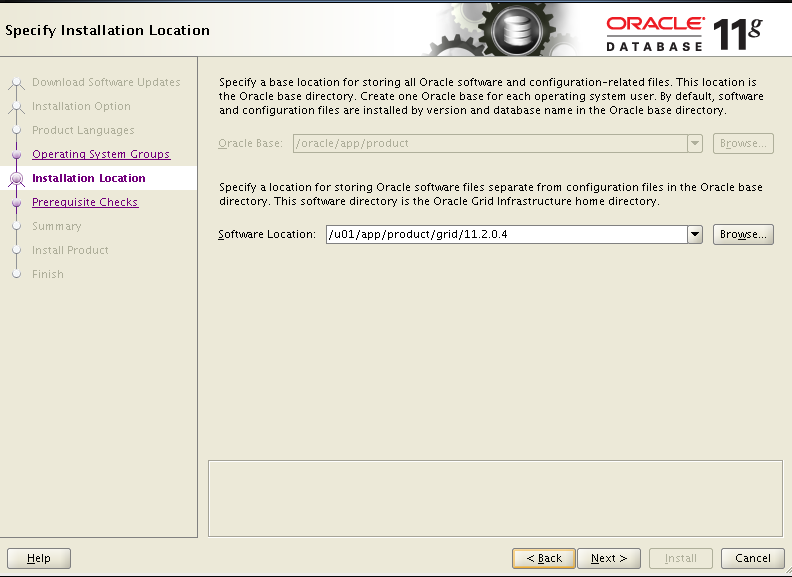Click the Oracle Base path field
The image size is (792, 577).
490,143
